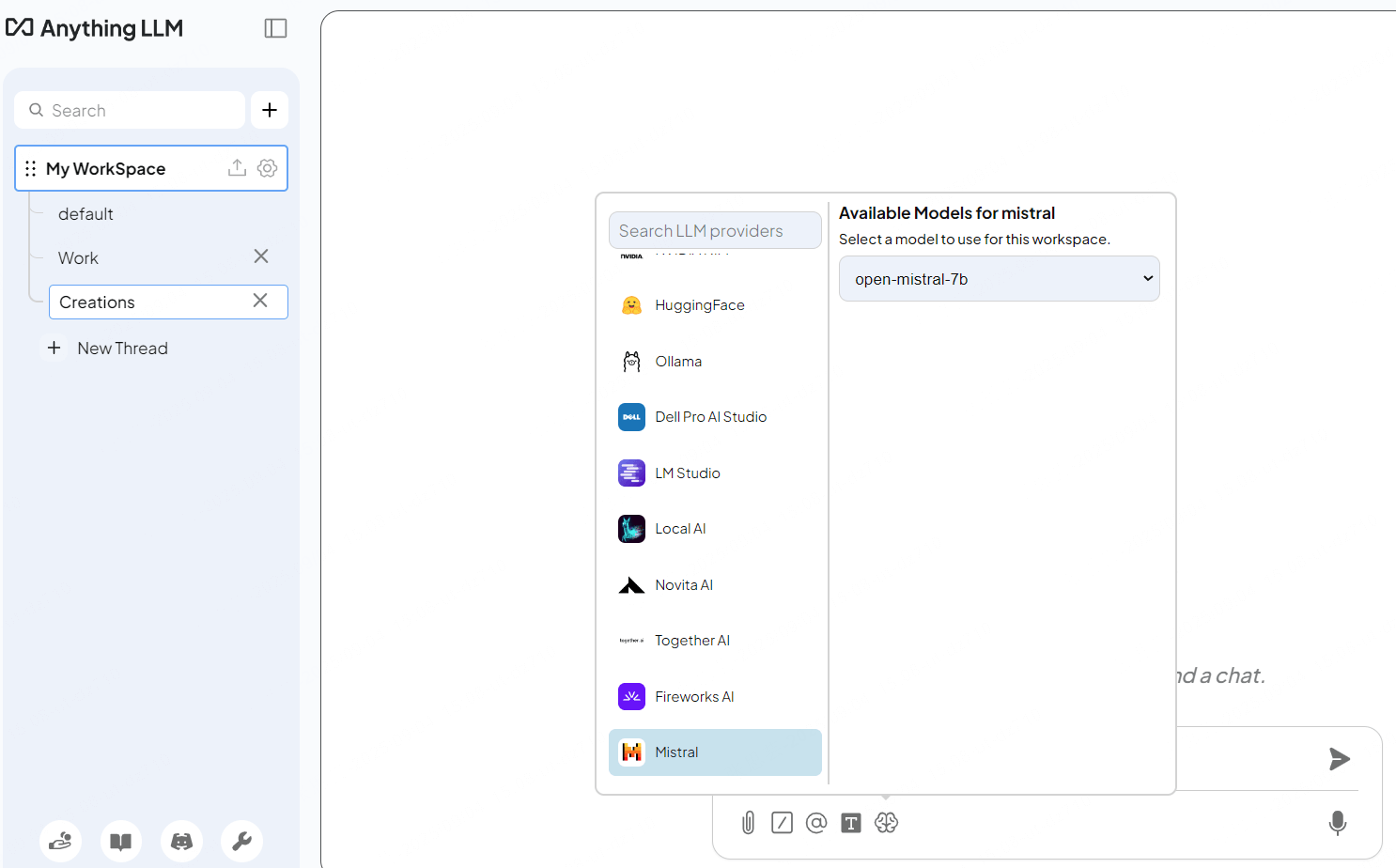Viewport: 1396px width, 868px height.
Task: Click the Ollama llama logo
Action: pyautogui.click(x=631, y=362)
